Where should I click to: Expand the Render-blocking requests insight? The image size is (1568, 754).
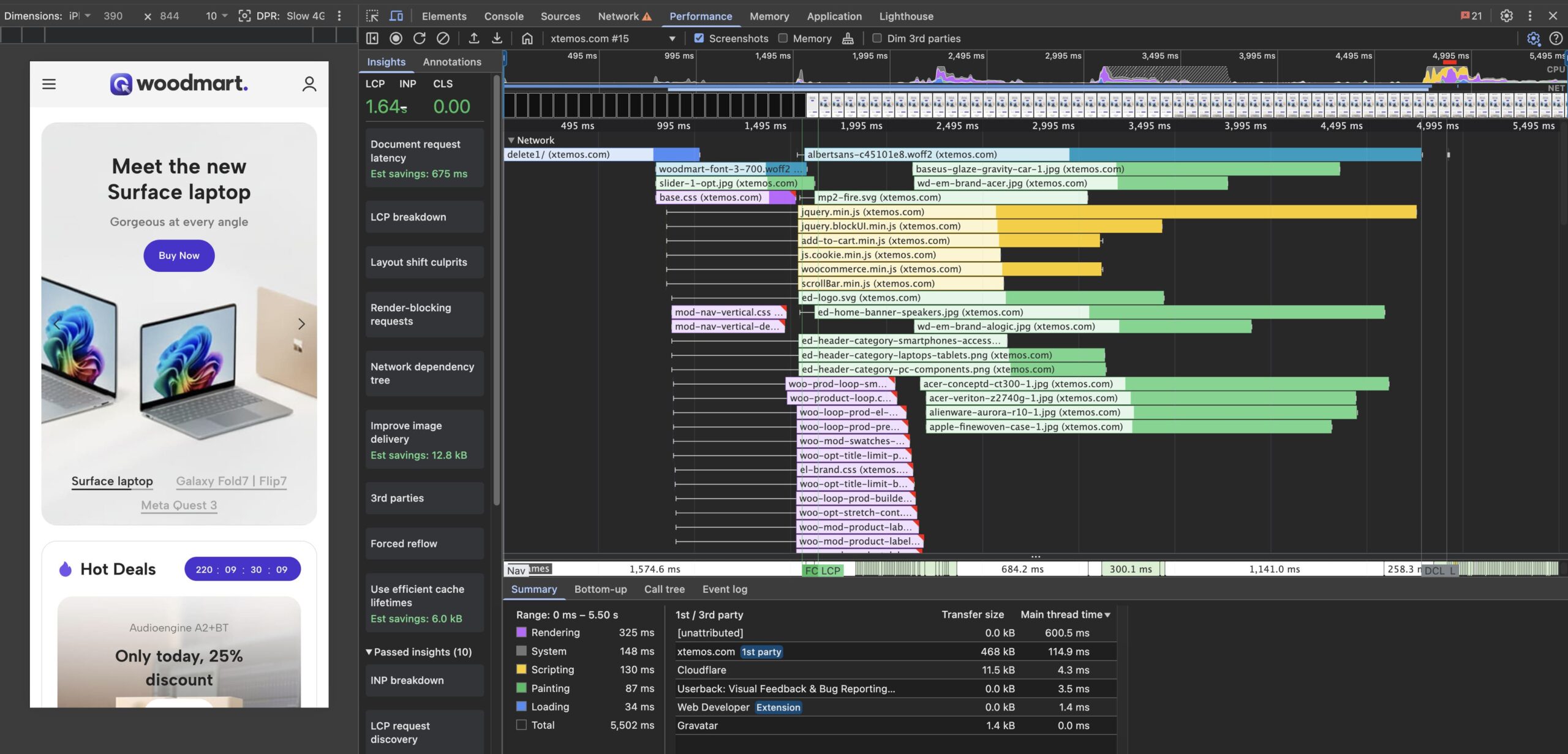[424, 314]
